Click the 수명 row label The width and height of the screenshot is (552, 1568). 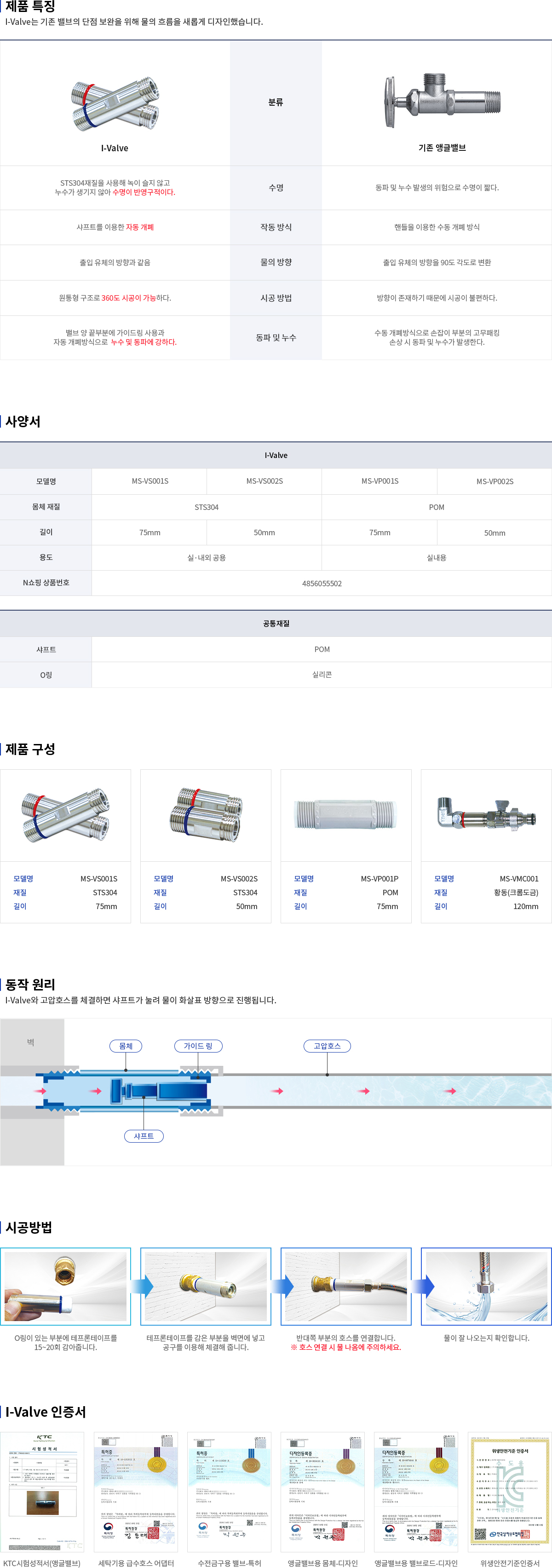click(x=276, y=188)
